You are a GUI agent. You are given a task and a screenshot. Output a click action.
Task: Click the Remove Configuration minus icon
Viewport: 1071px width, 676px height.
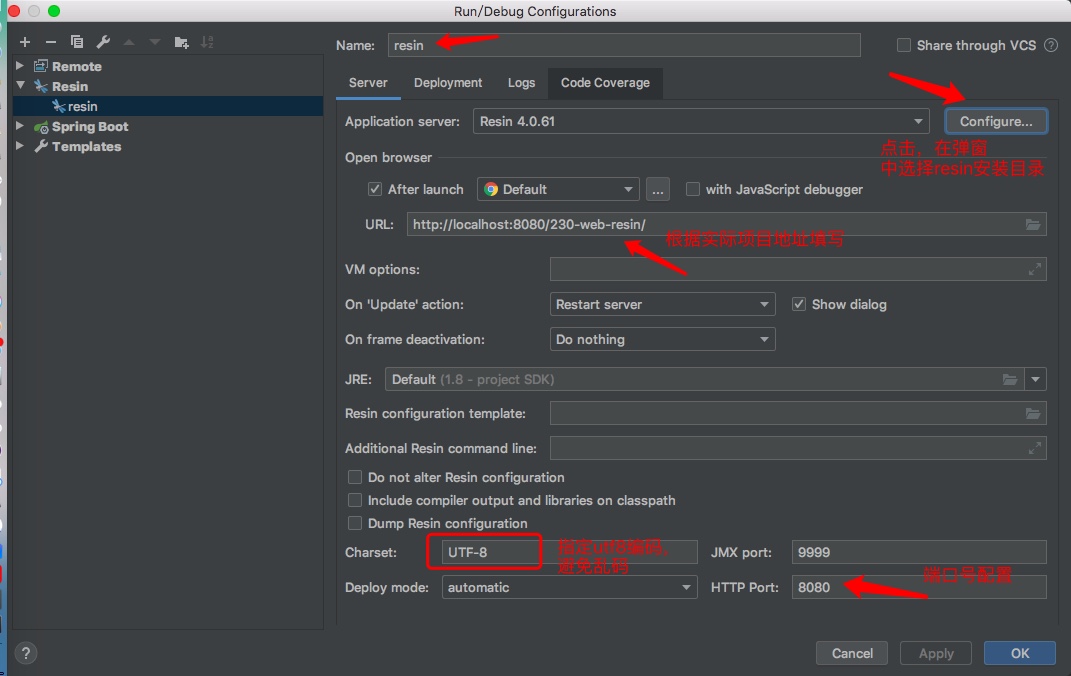pyautogui.click(x=51, y=42)
